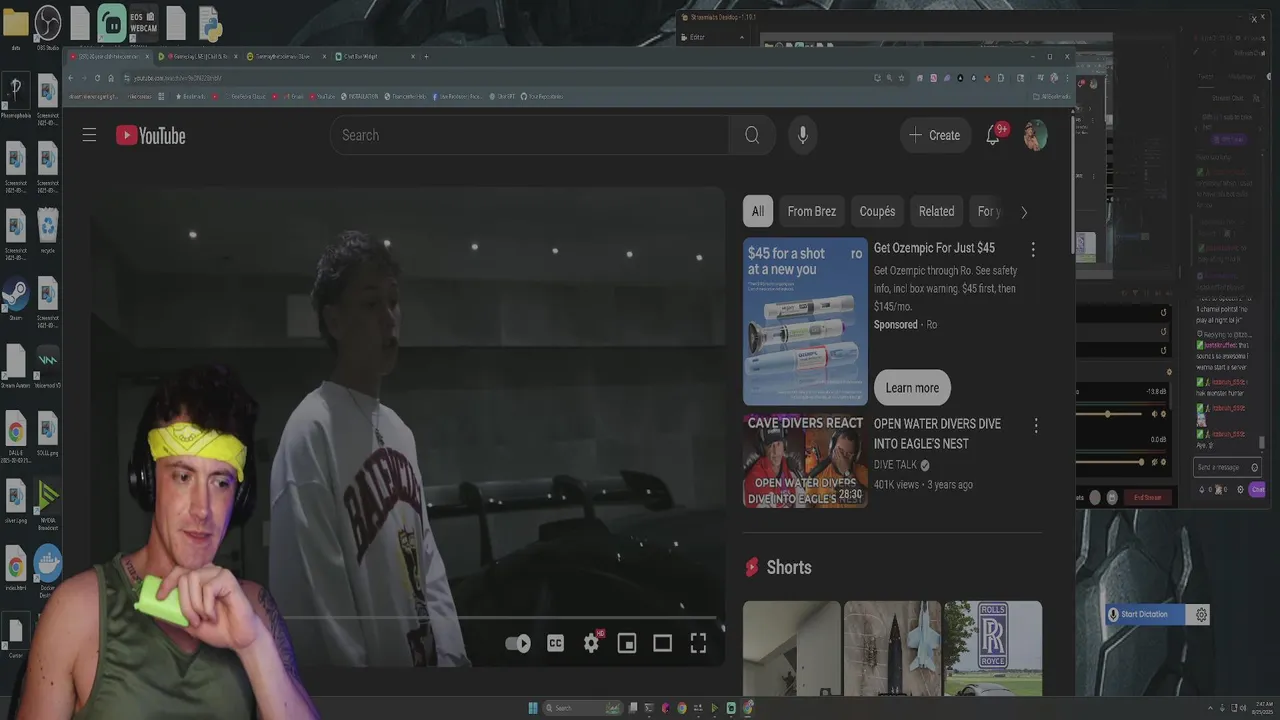Open a new Chrome tab
Viewport: 1280px width, 720px height.
point(426,57)
